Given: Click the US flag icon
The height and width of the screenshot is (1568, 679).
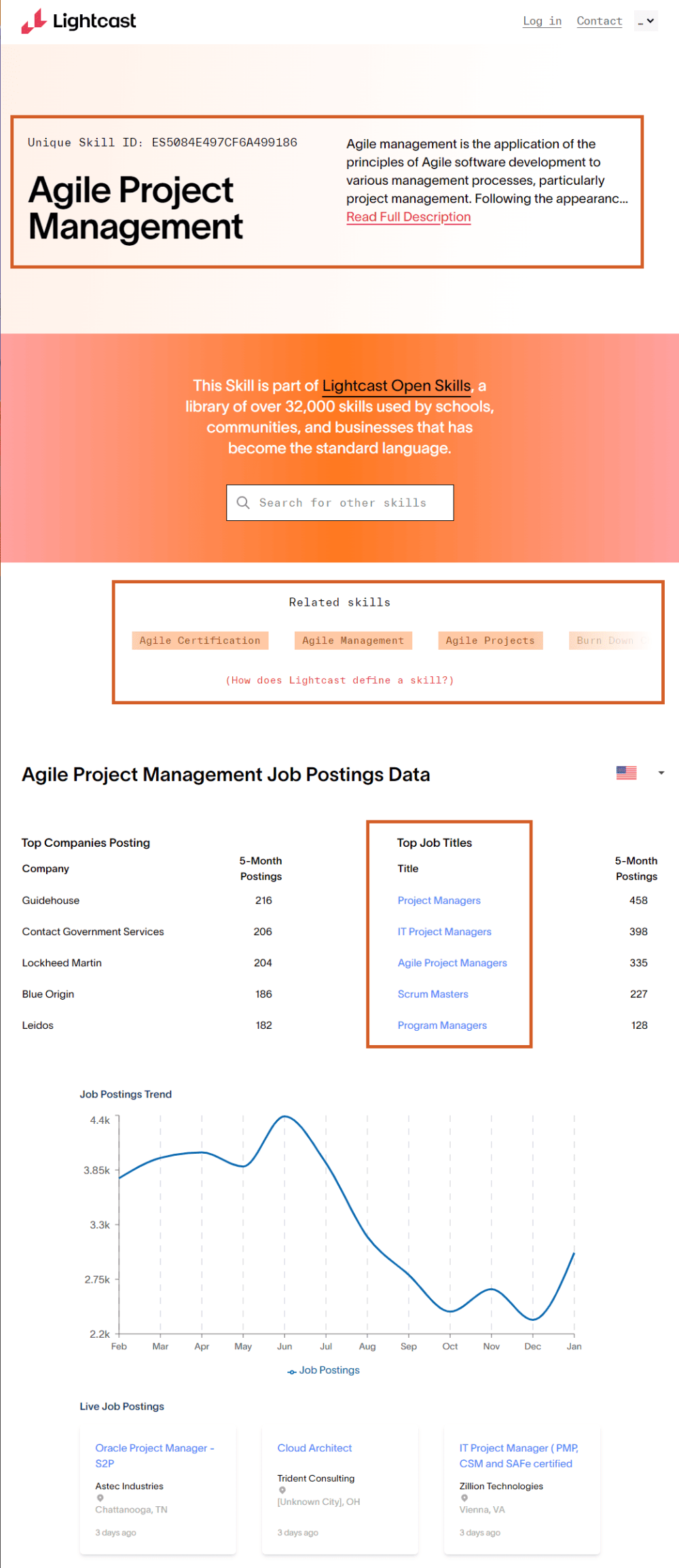Looking at the screenshot, I should pyautogui.click(x=626, y=773).
